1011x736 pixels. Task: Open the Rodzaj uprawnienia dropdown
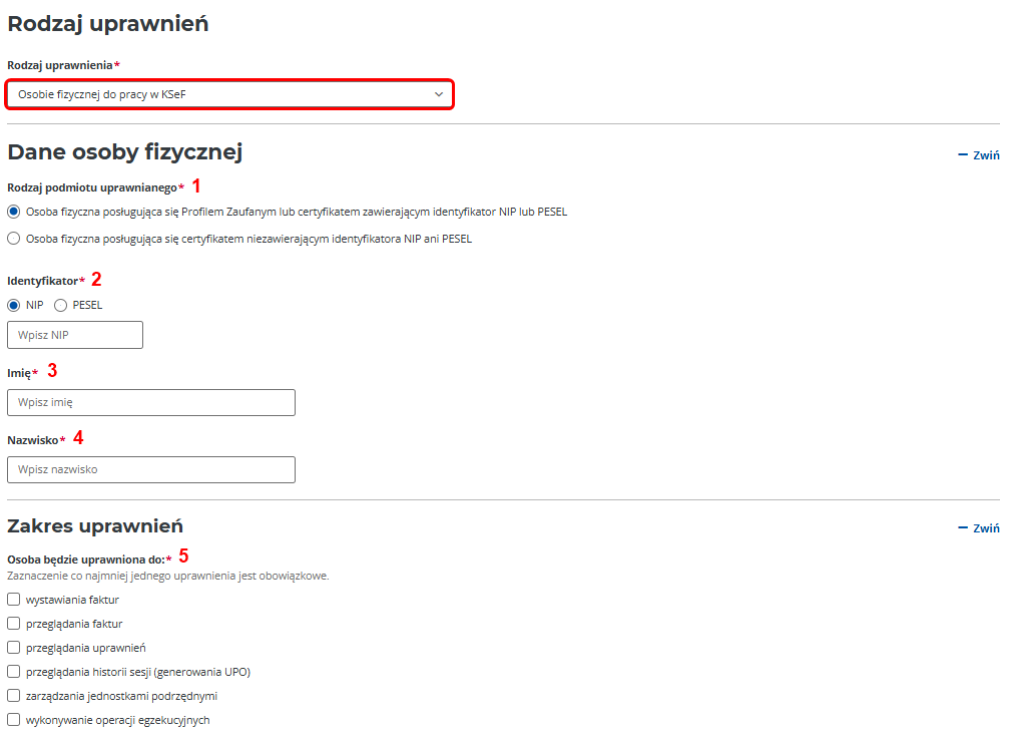(x=230, y=94)
